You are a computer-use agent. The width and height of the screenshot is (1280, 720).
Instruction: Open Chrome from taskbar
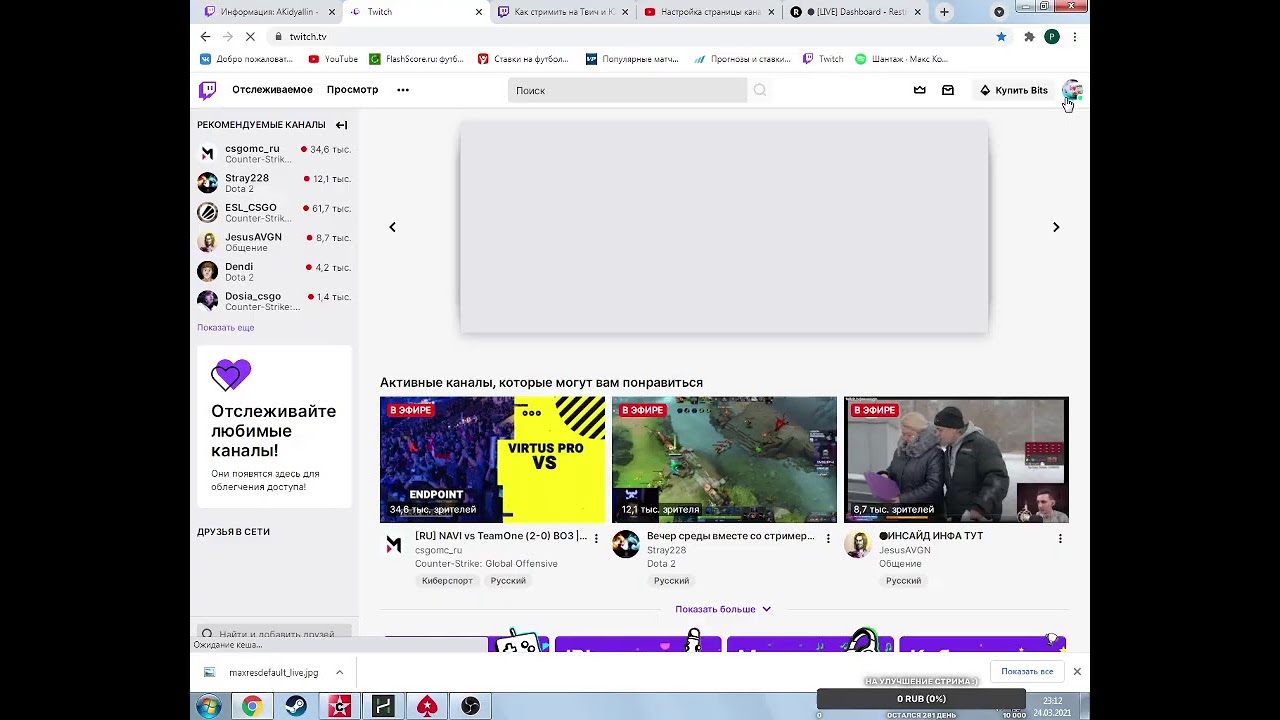(252, 707)
